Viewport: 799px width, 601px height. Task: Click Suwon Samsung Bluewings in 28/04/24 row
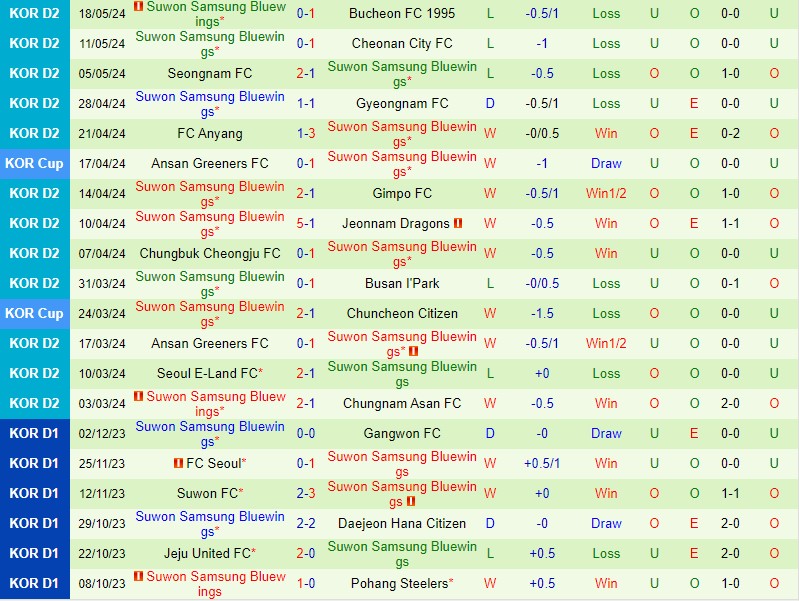(x=210, y=103)
